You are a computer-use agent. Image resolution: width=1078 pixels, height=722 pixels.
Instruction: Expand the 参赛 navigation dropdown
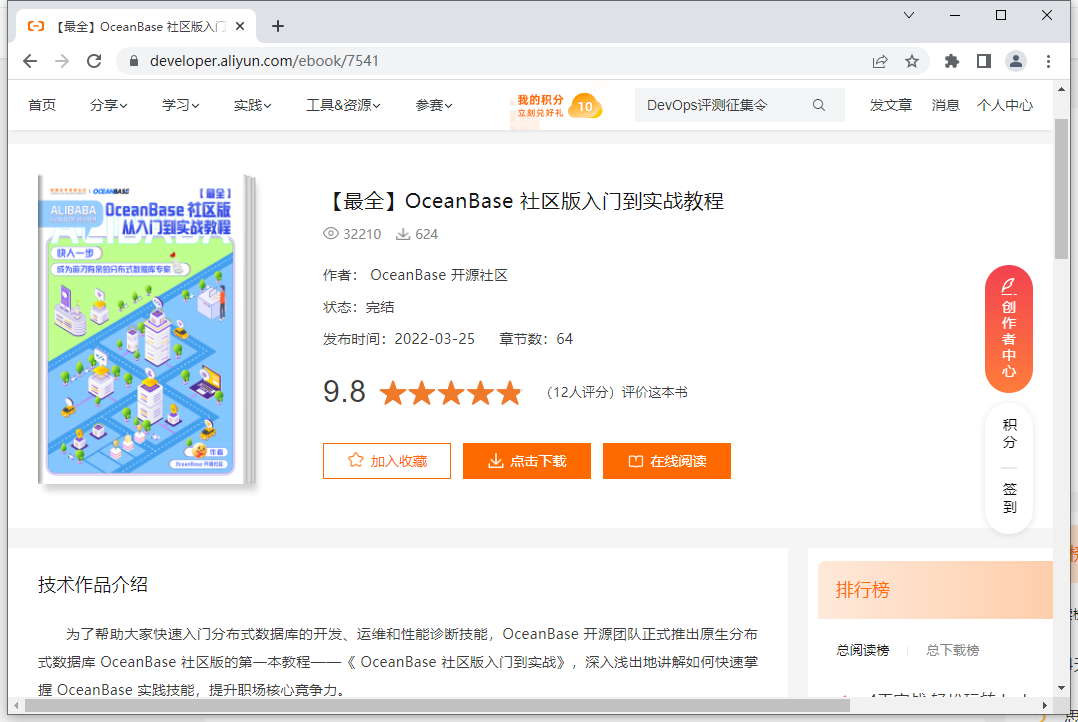point(434,105)
